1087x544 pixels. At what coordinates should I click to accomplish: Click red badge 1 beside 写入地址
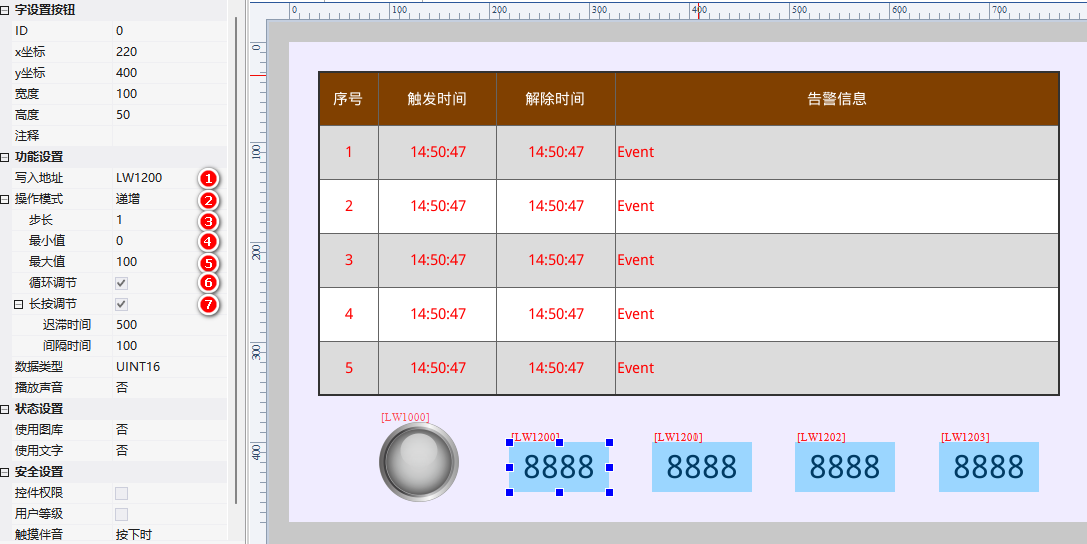pyautogui.click(x=207, y=178)
